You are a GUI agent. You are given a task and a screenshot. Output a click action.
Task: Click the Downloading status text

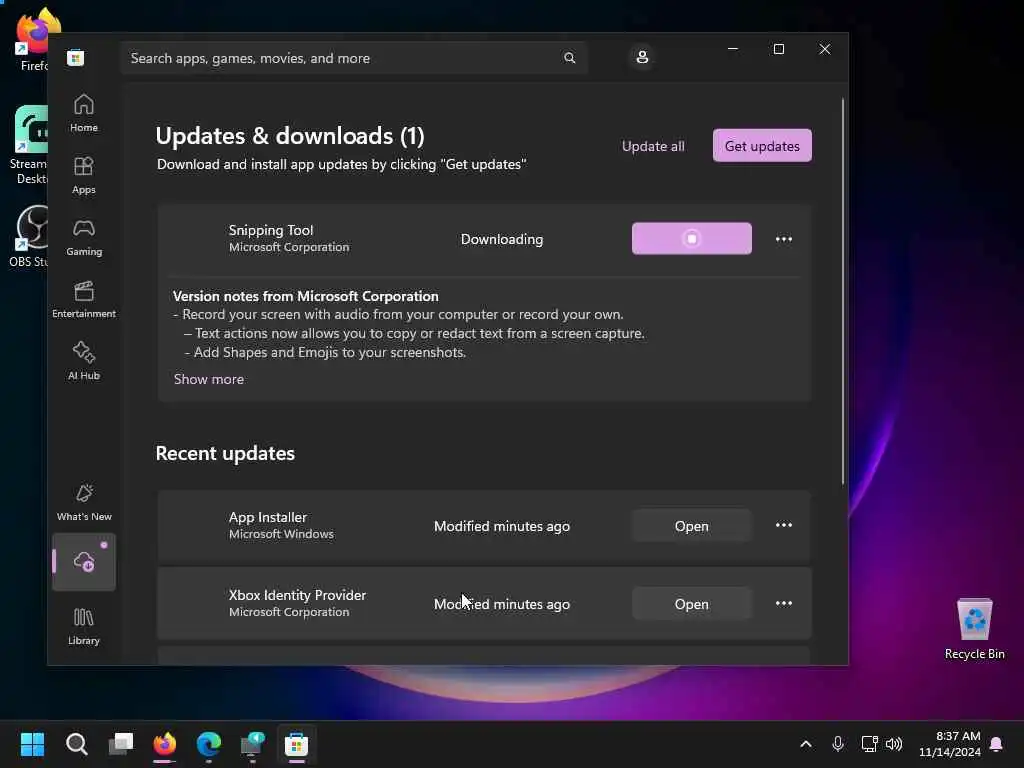502,239
